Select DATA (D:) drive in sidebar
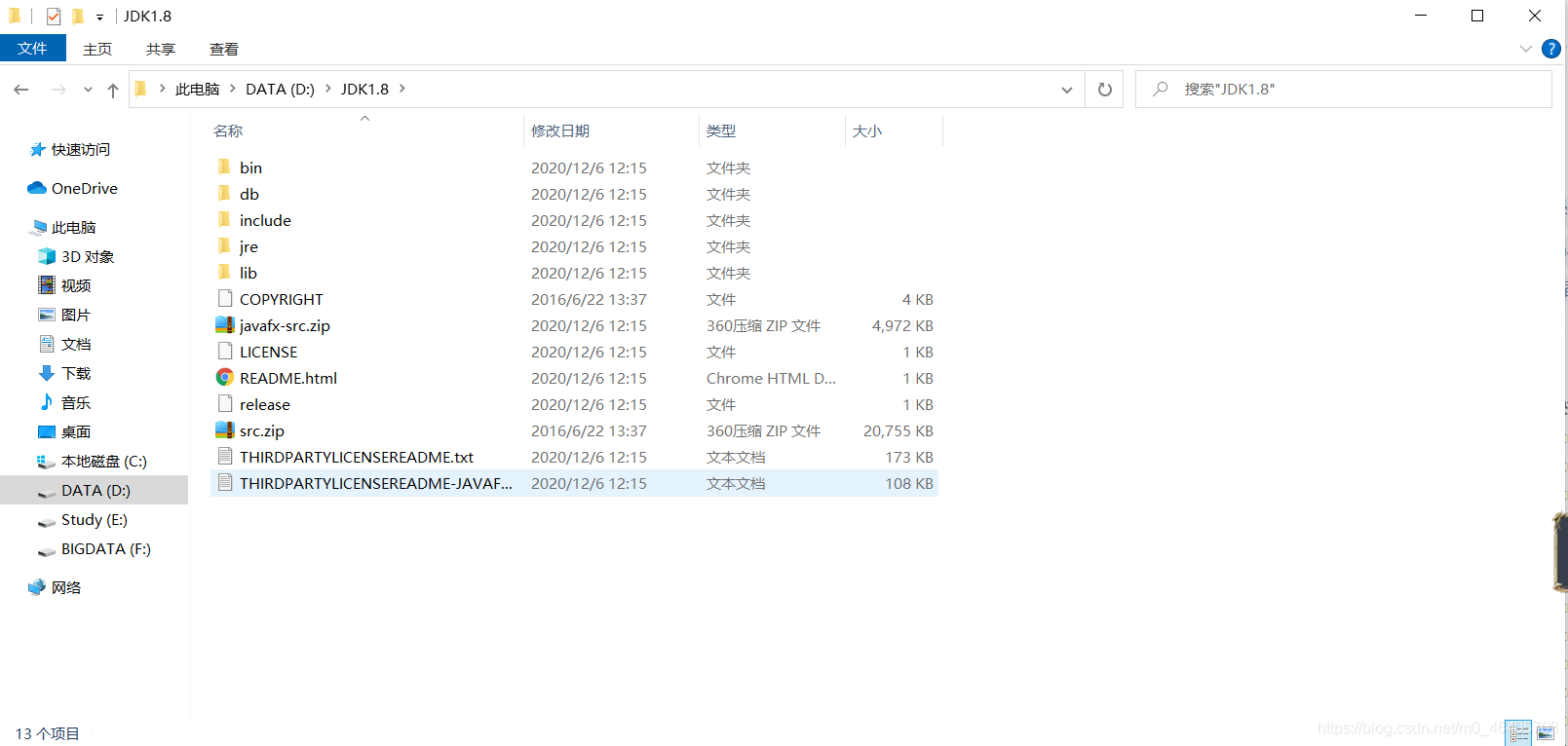 click(96, 490)
